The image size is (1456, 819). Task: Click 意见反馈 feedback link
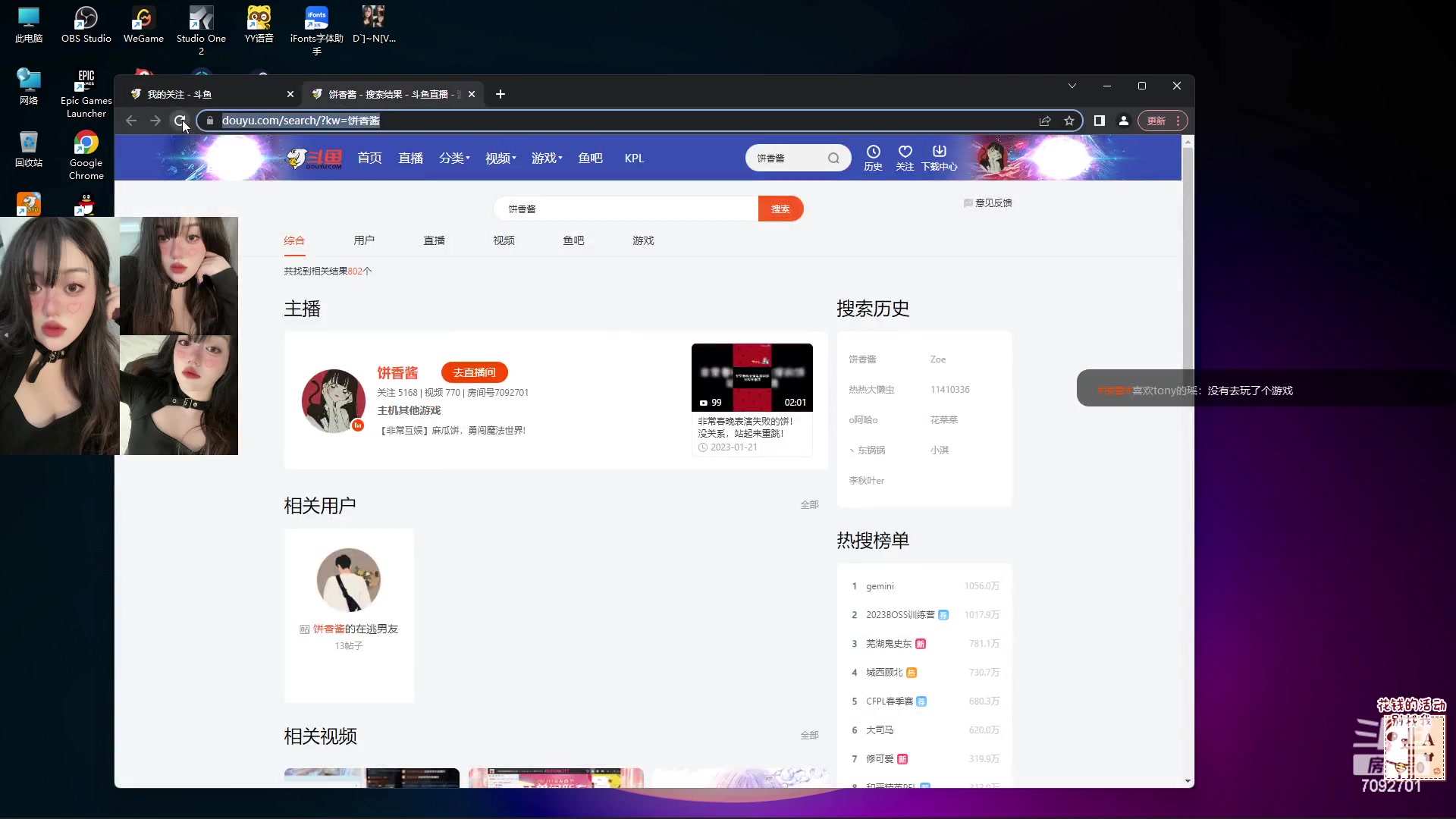[987, 202]
